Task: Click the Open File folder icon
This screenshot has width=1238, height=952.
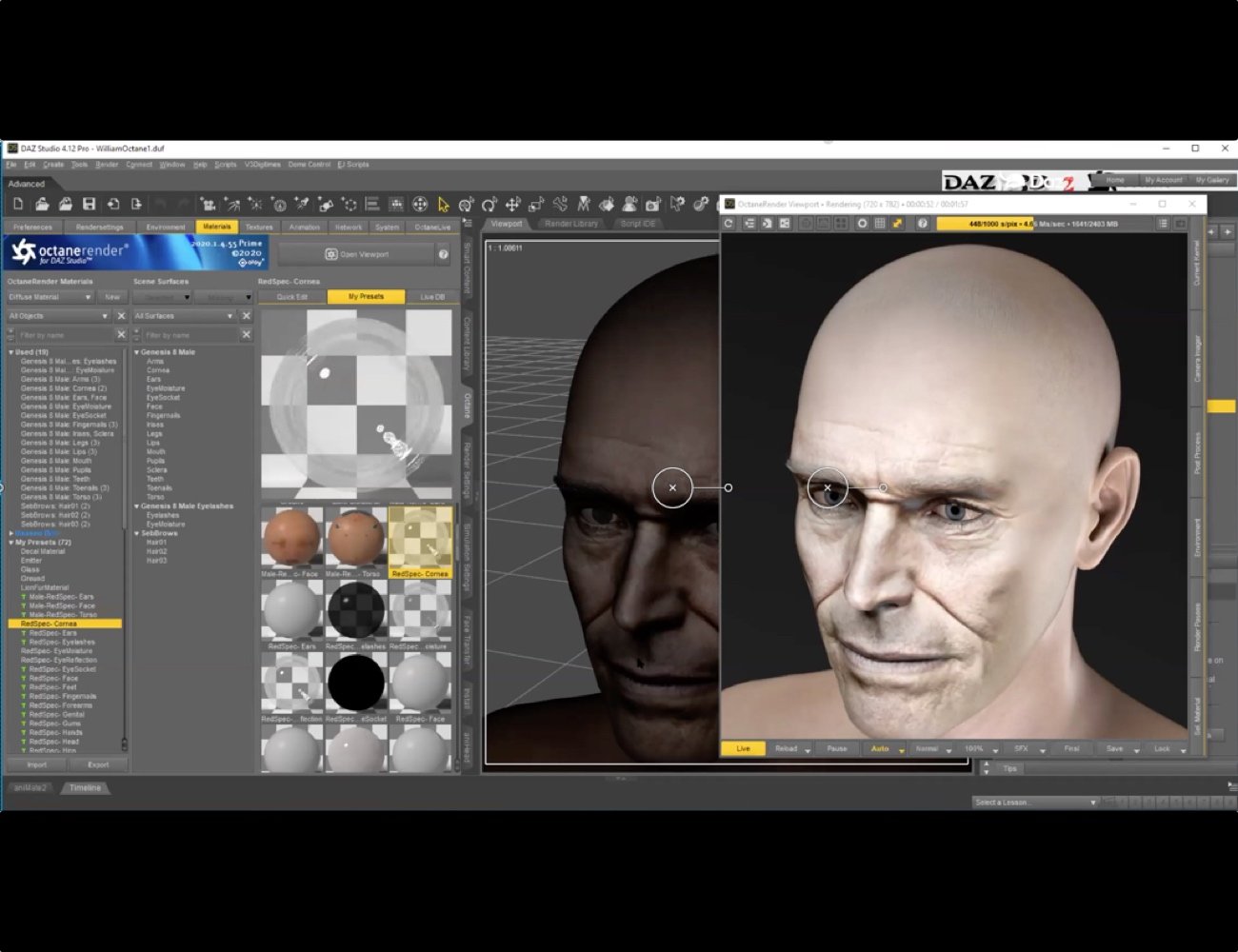Action: tap(42, 204)
